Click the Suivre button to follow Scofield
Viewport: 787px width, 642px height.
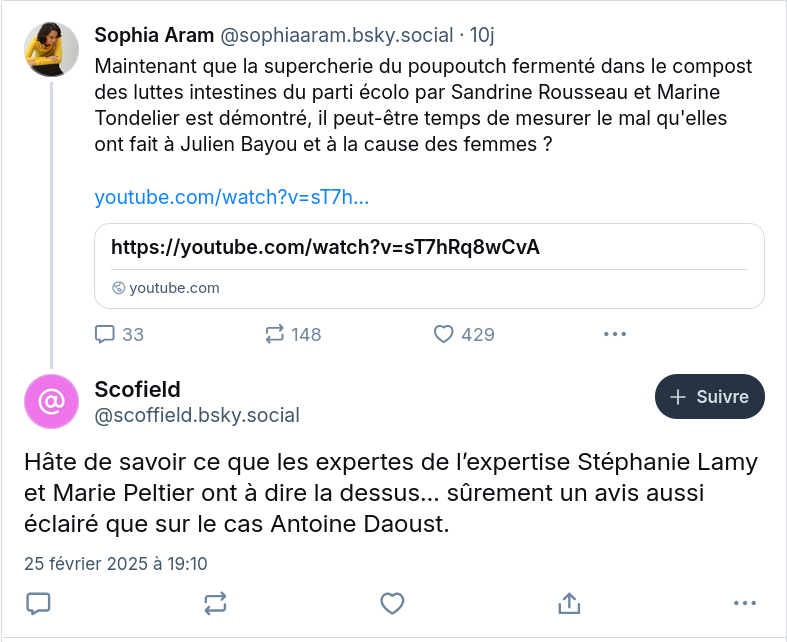click(x=709, y=397)
